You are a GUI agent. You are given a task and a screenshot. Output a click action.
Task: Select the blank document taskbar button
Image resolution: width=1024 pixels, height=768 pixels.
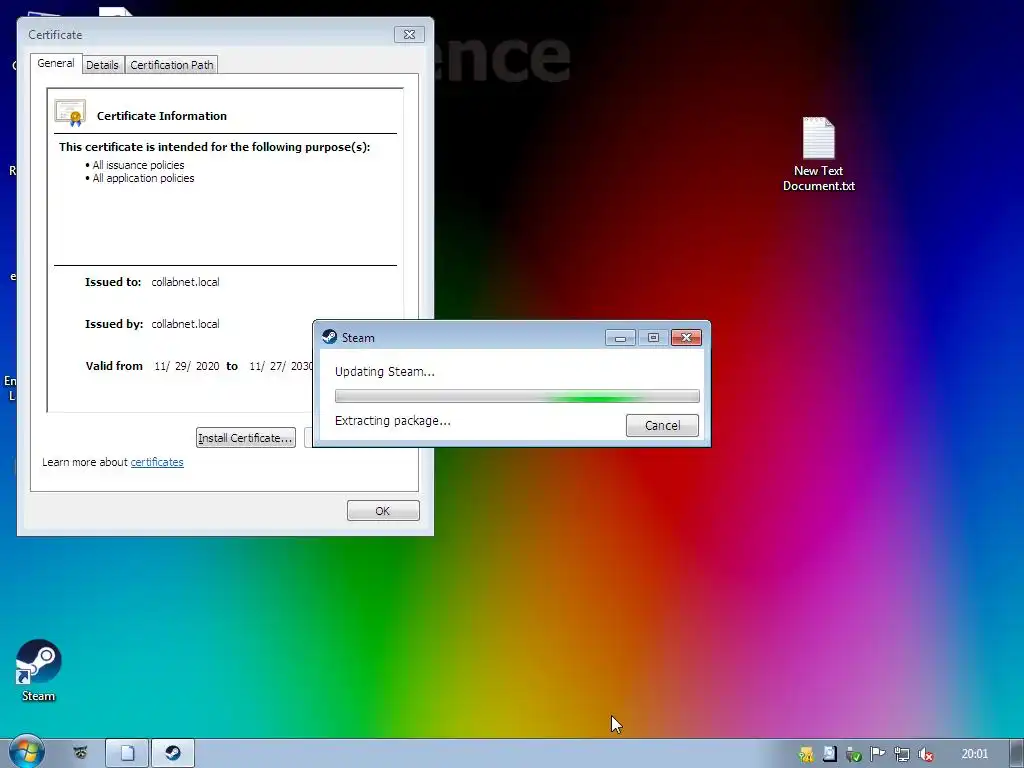coord(127,754)
